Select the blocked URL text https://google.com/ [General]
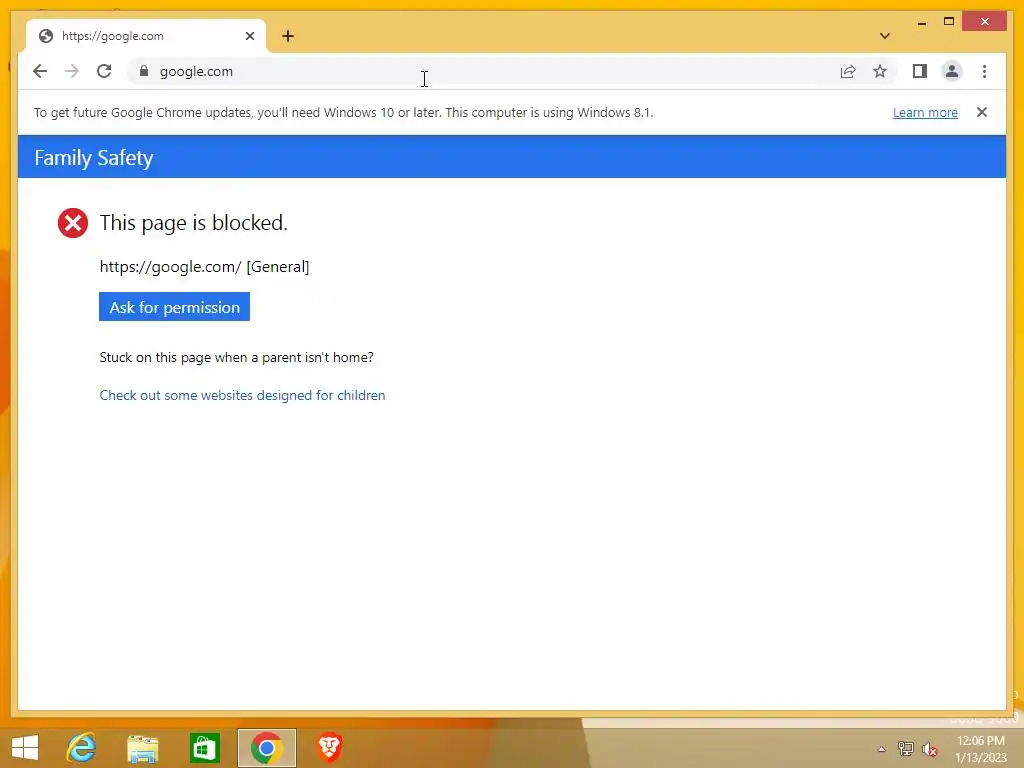The width and height of the screenshot is (1024, 768). (x=204, y=266)
